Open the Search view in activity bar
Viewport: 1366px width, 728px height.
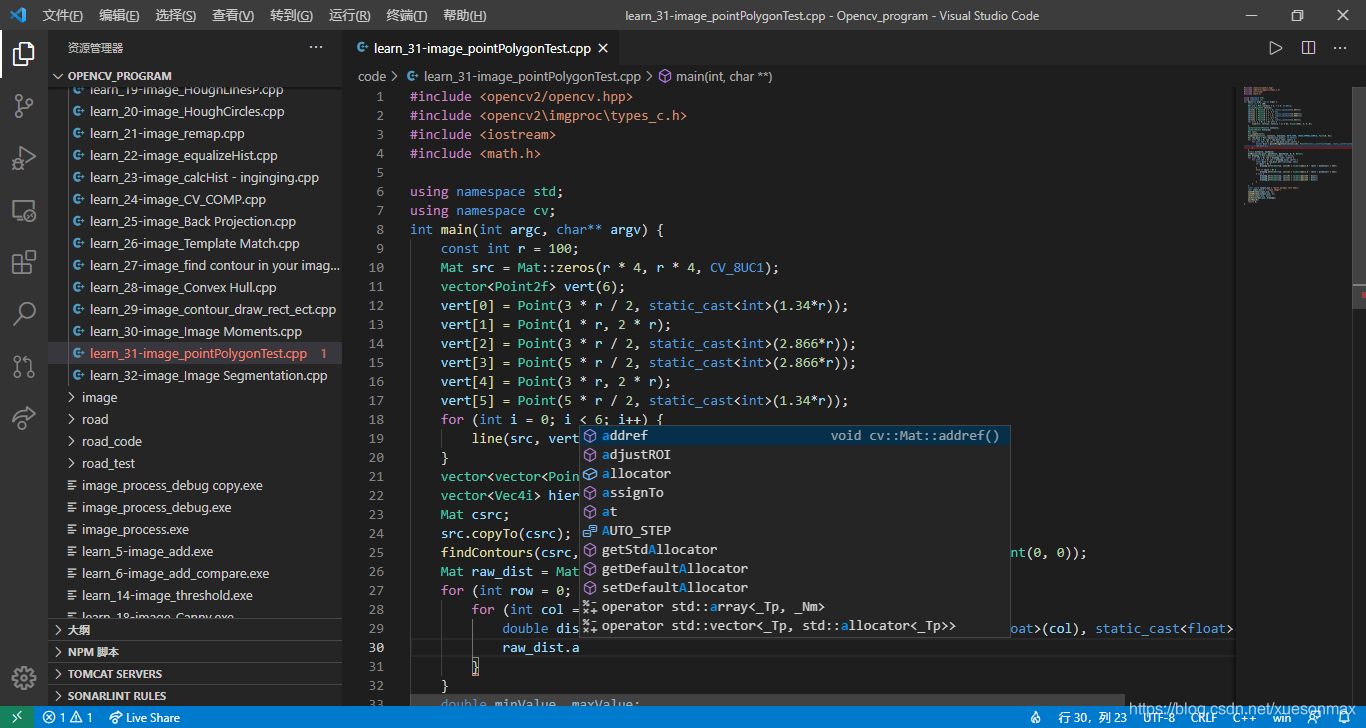24,314
